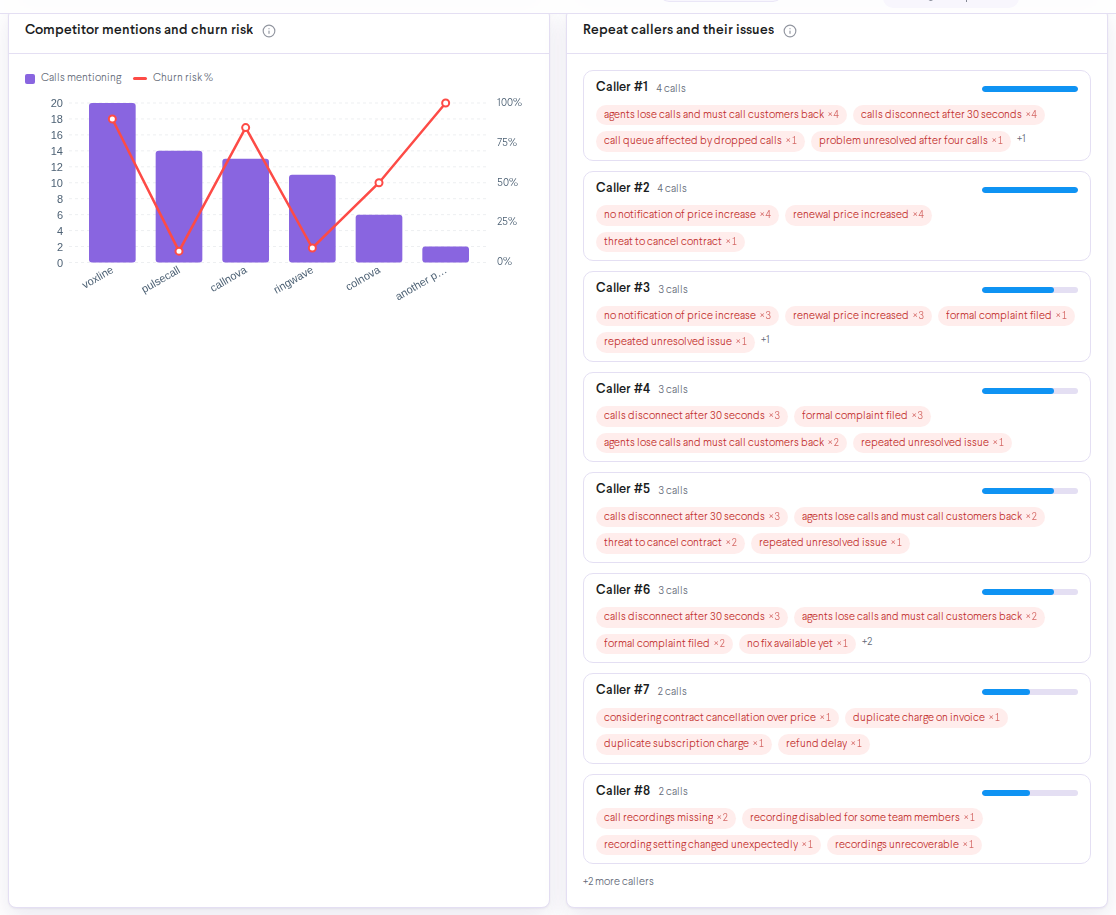The image size is (1116, 915).
Task: Click churn risk data point on pulsecall
Action: [x=179, y=251]
